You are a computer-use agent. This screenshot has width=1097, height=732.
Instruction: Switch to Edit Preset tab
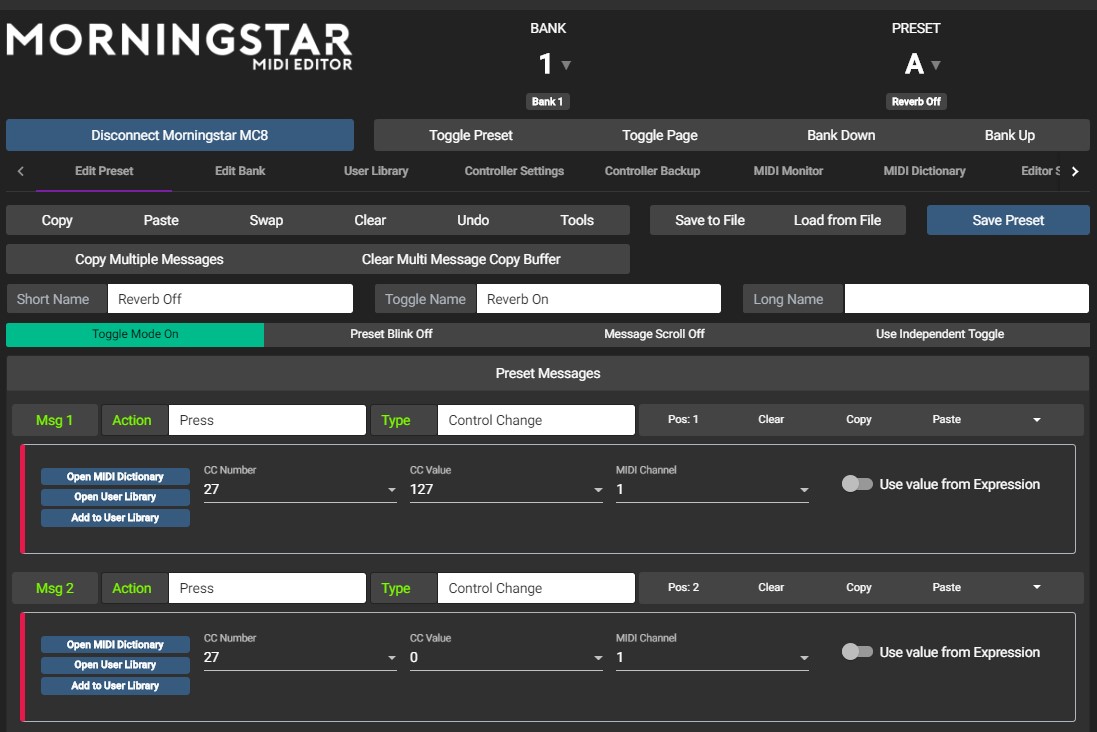[104, 171]
